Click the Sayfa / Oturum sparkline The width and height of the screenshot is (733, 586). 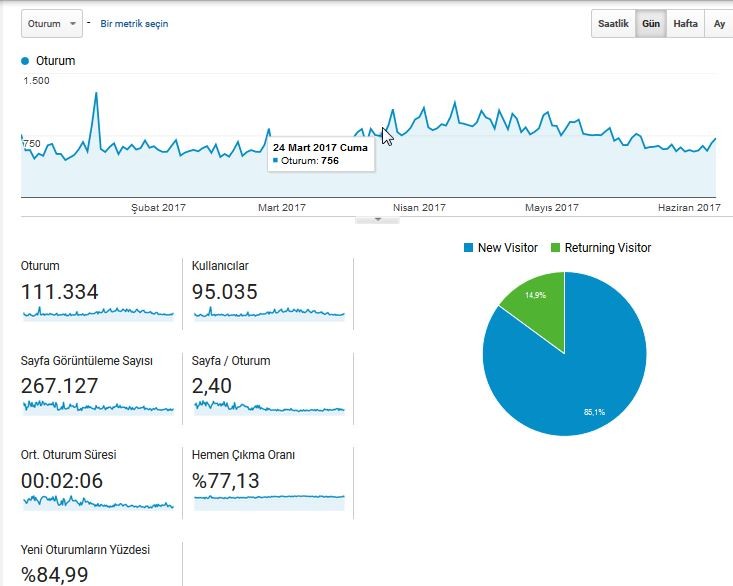coord(269,407)
